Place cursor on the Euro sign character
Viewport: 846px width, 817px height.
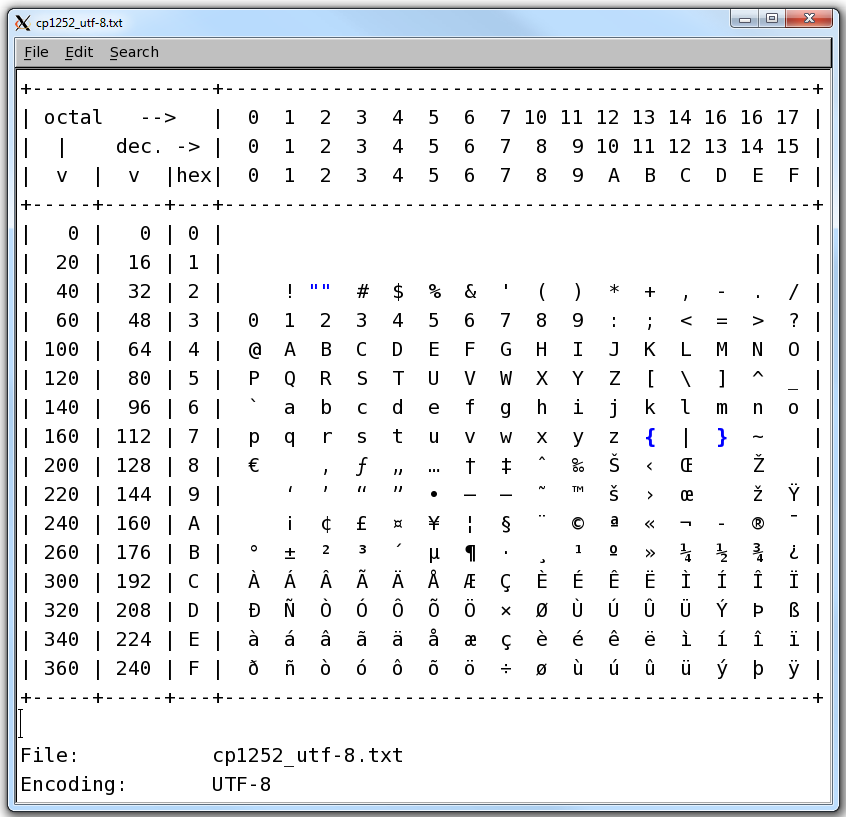(253, 465)
